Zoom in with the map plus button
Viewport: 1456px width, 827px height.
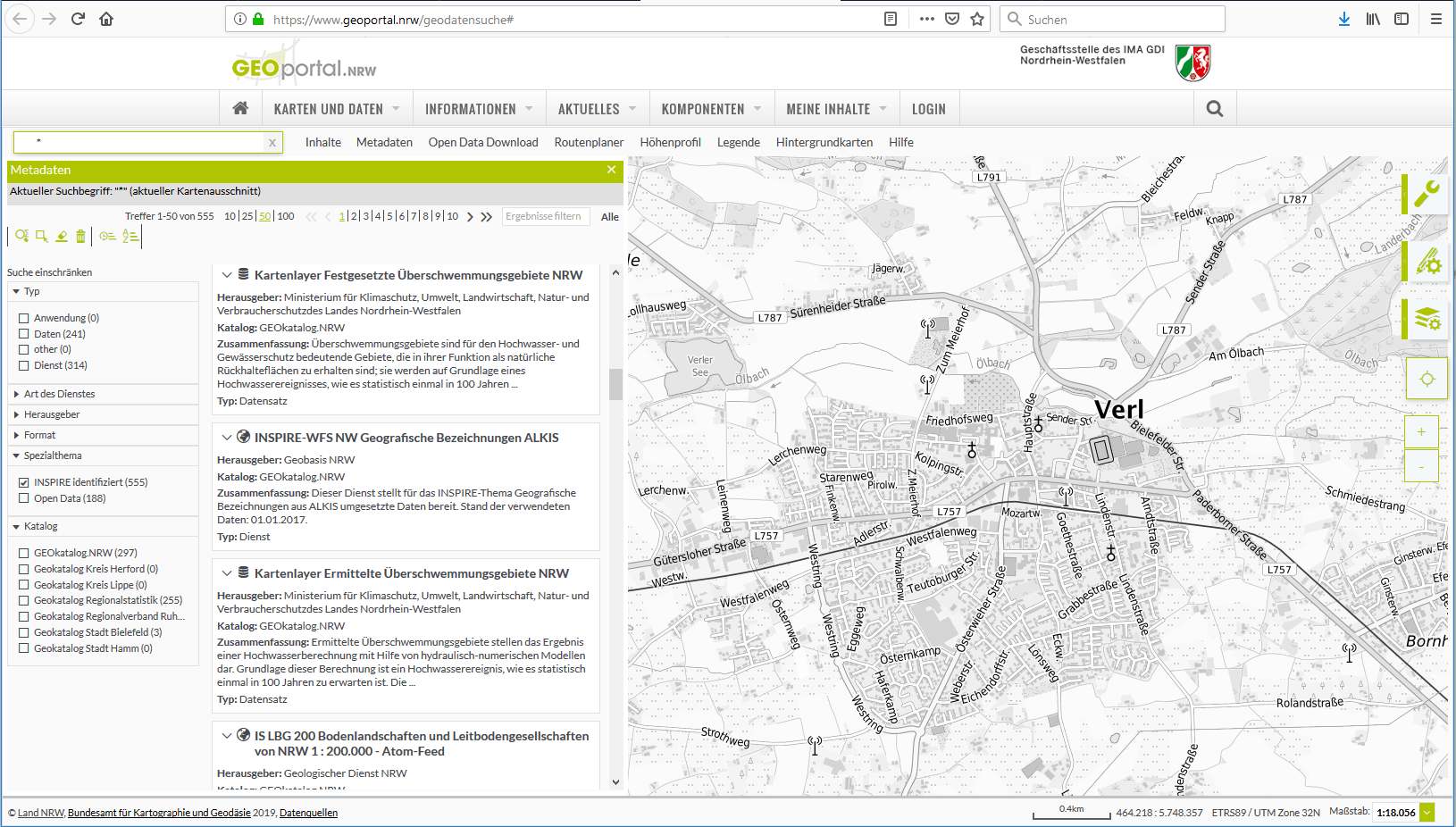(x=1421, y=432)
